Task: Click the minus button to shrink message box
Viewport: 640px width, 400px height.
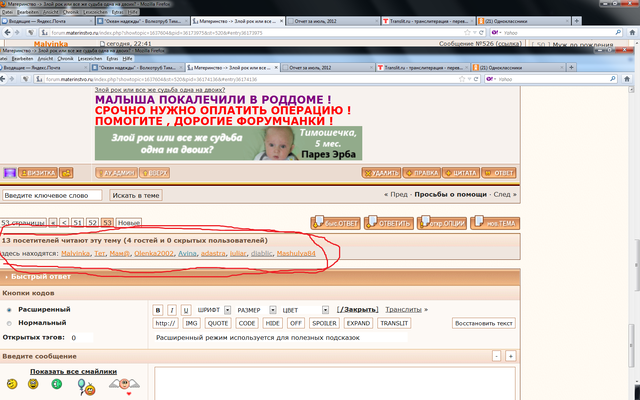Action: click(497, 356)
